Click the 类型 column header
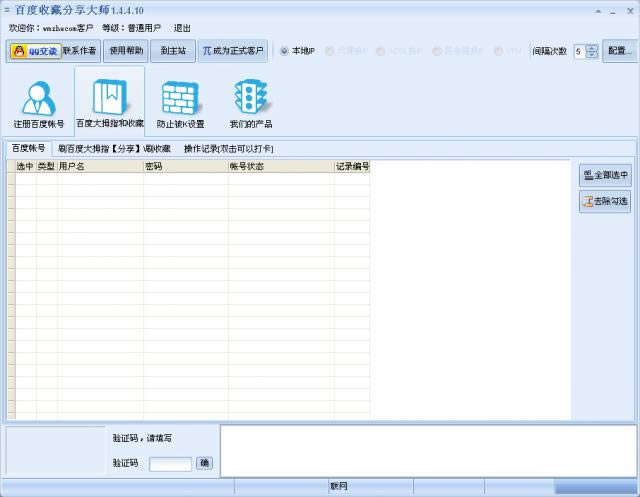The width and height of the screenshot is (640, 497). [x=47, y=166]
